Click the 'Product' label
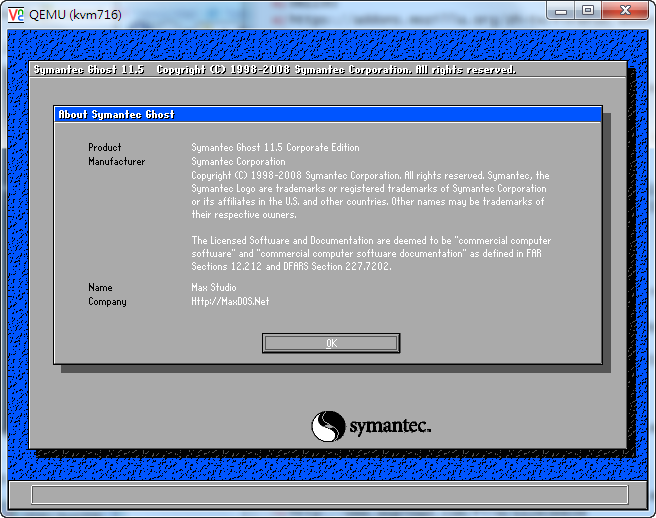 click(x=105, y=147)
